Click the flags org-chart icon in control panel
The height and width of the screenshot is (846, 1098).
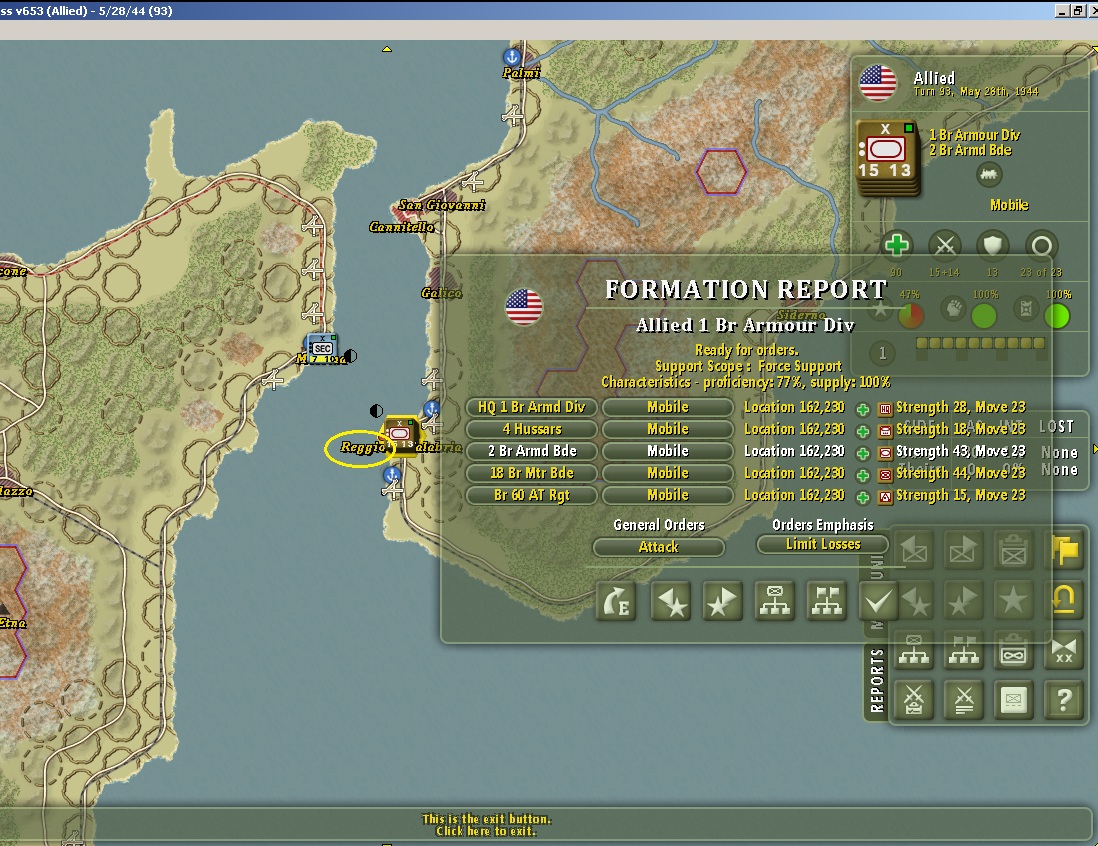[964, 651]
